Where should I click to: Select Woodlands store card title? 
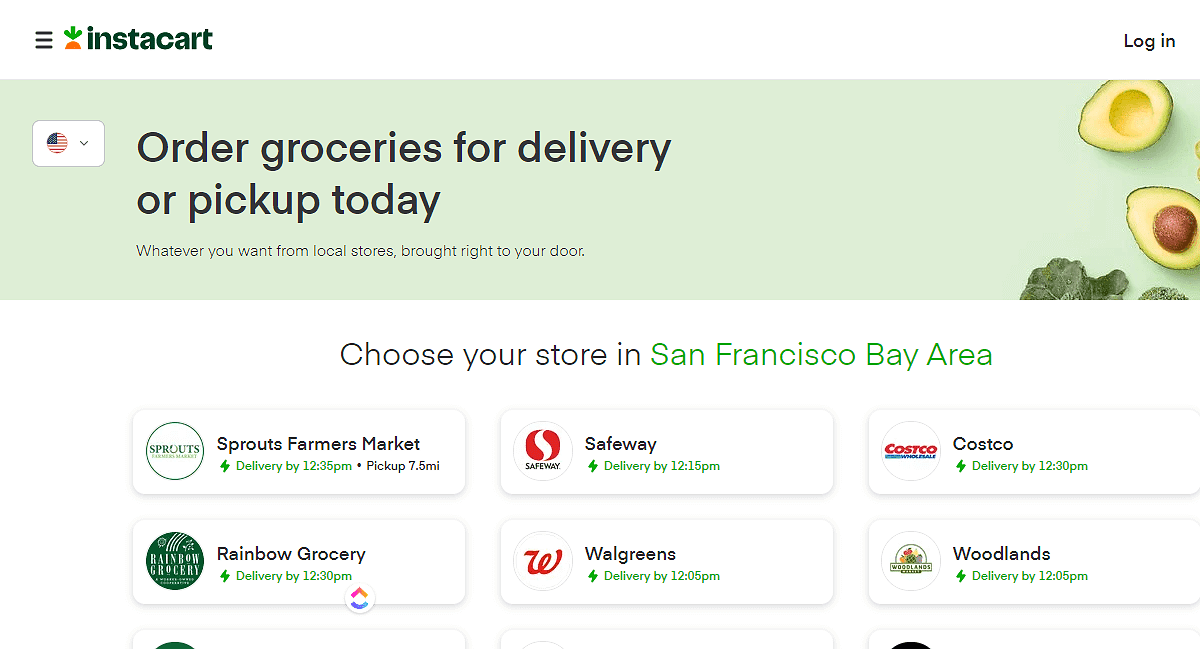point(1001,553)
